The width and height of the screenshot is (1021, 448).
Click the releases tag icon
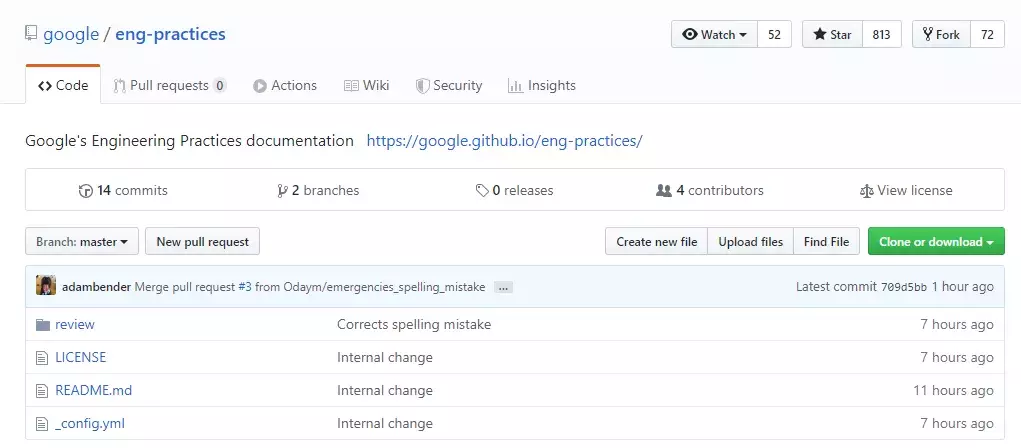tap(482, 191)
